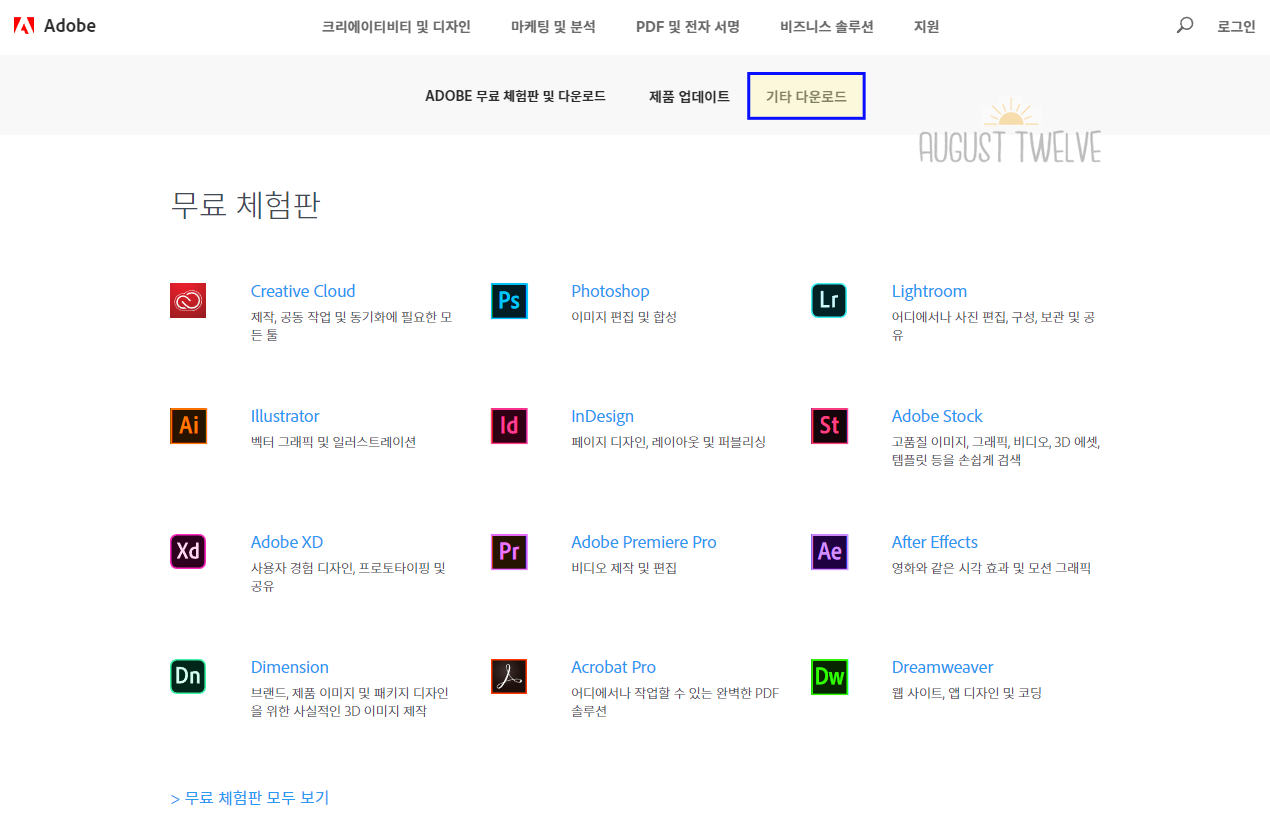Open the PDF 및 전자 서명 menu
Viewport: 1270px width, 833px height.
click(688, 27)
